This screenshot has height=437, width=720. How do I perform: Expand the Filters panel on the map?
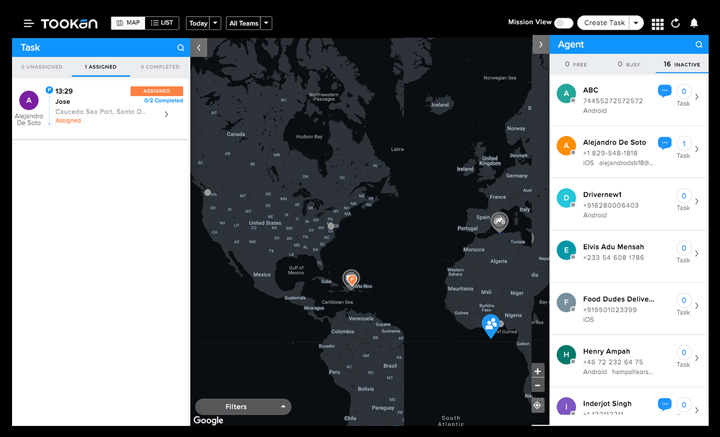[x=243, y=407]
